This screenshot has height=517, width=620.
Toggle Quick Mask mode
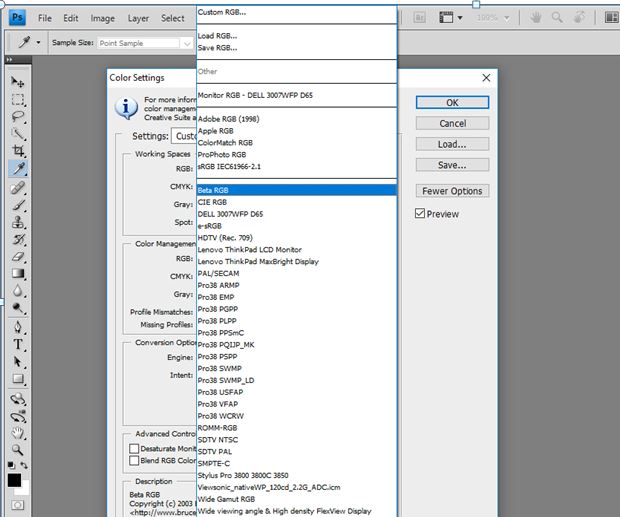[17, 505]
